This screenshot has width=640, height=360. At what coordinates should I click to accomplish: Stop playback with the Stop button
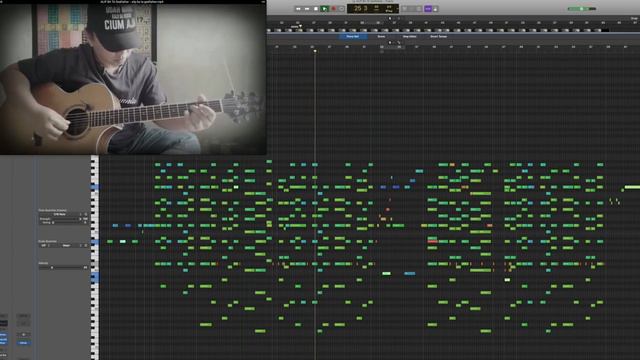coord(316,9)
